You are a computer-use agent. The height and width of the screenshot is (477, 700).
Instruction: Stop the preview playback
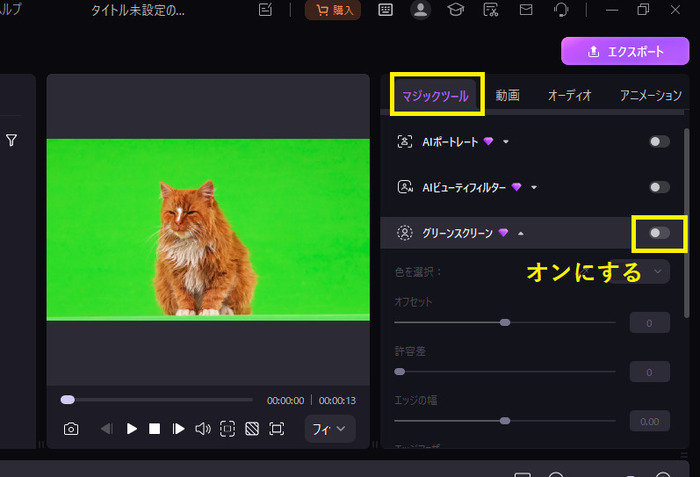[154, 429]
